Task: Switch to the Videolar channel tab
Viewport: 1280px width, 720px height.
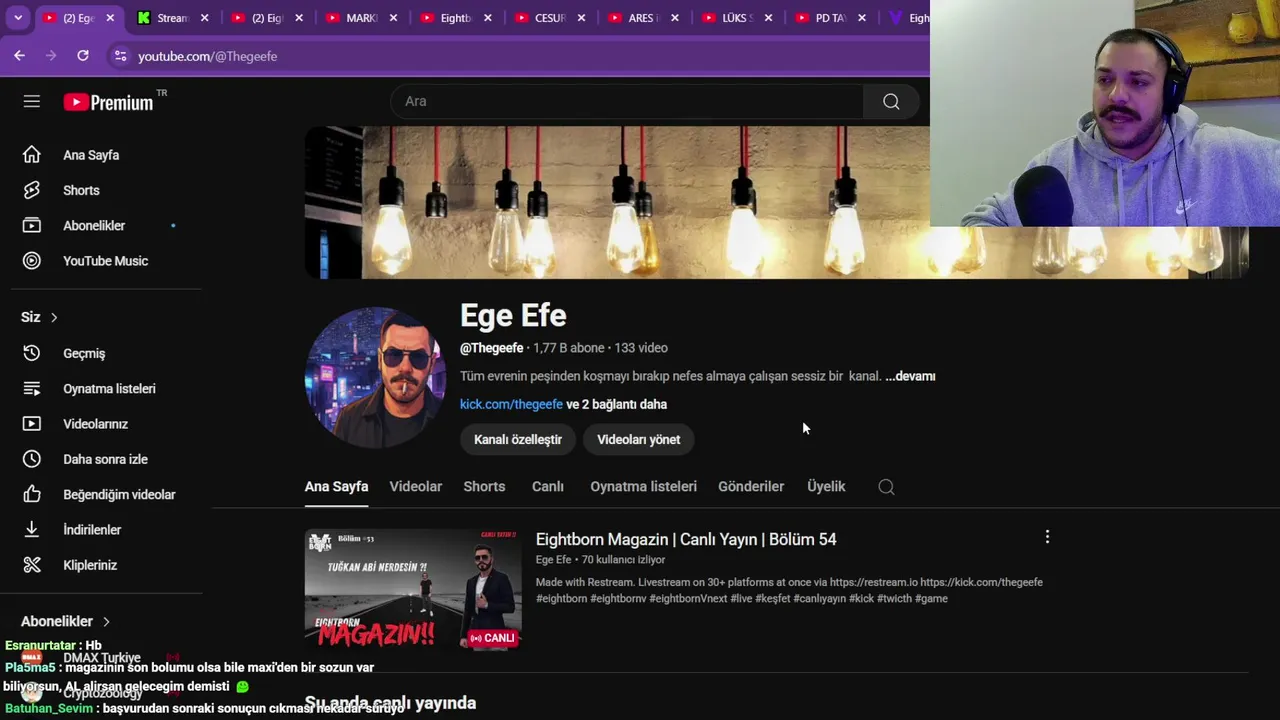Action: [x=416, y=487]
